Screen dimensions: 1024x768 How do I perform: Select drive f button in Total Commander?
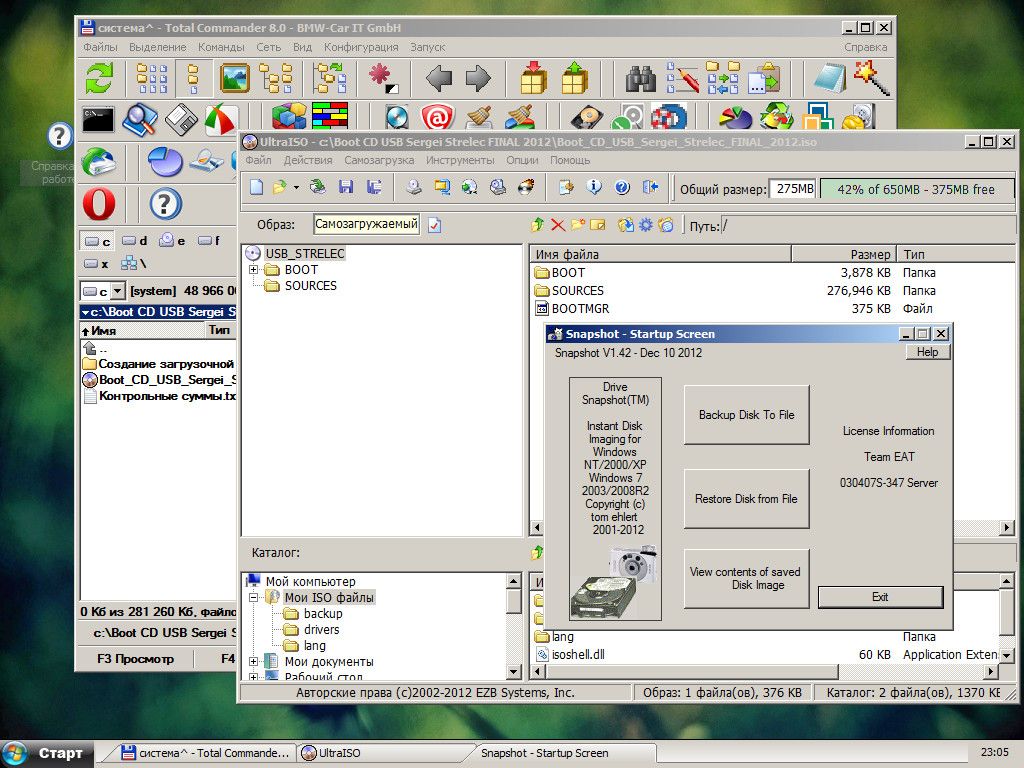coord(209,241)
